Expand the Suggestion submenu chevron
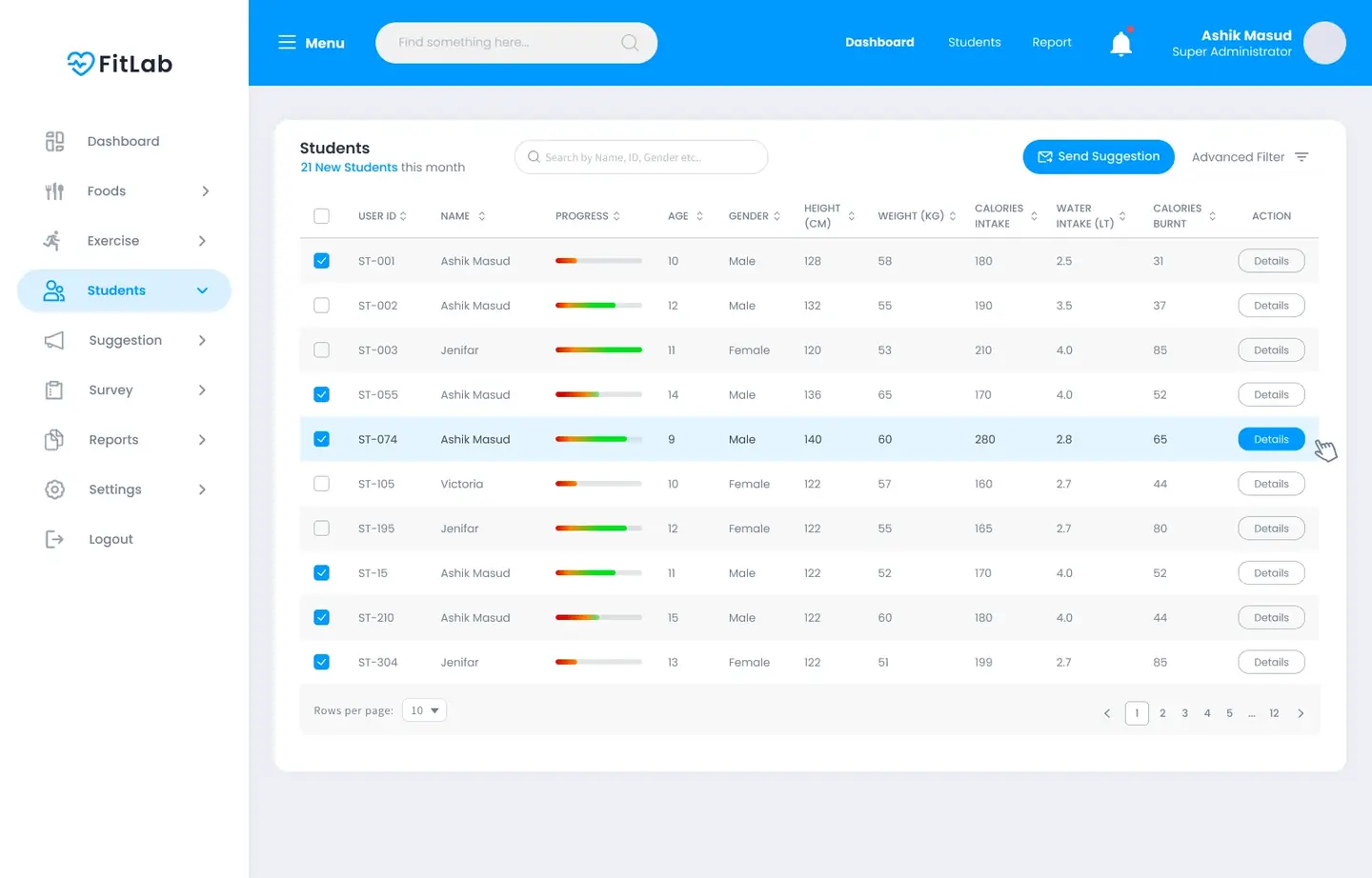The image size is (1372, 878). [x=202, y=340]
